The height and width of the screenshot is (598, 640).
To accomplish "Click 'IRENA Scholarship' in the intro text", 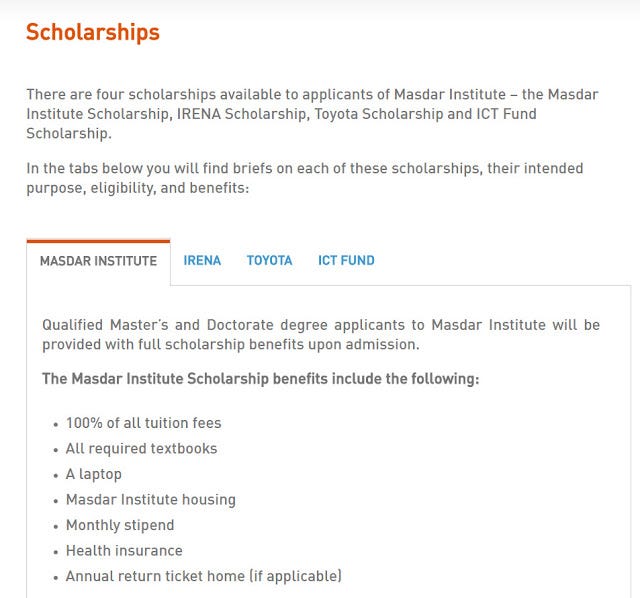I will [x=241, y=114].
